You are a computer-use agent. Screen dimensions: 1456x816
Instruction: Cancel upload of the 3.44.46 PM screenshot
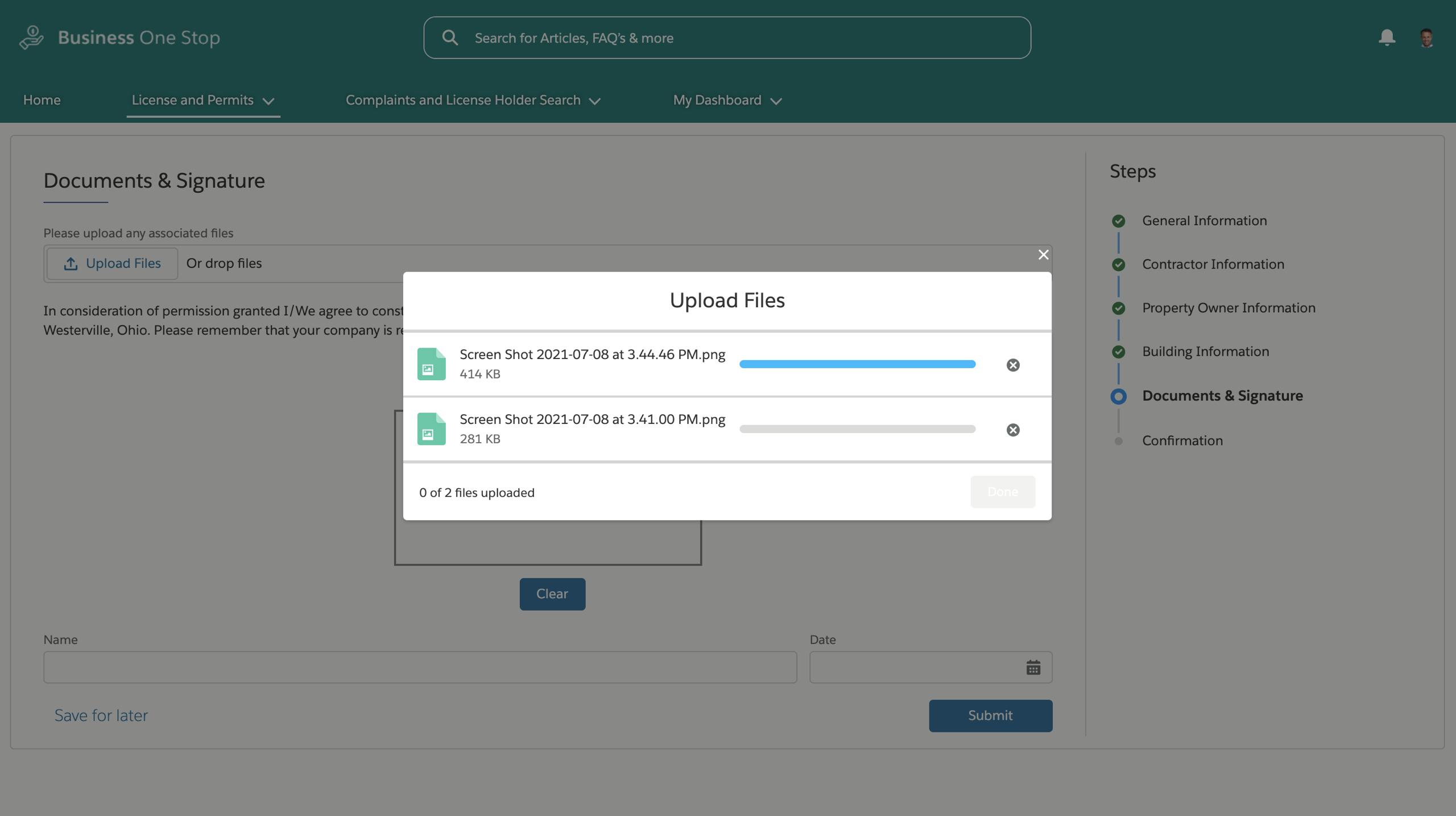click(x=1013, y=365)
